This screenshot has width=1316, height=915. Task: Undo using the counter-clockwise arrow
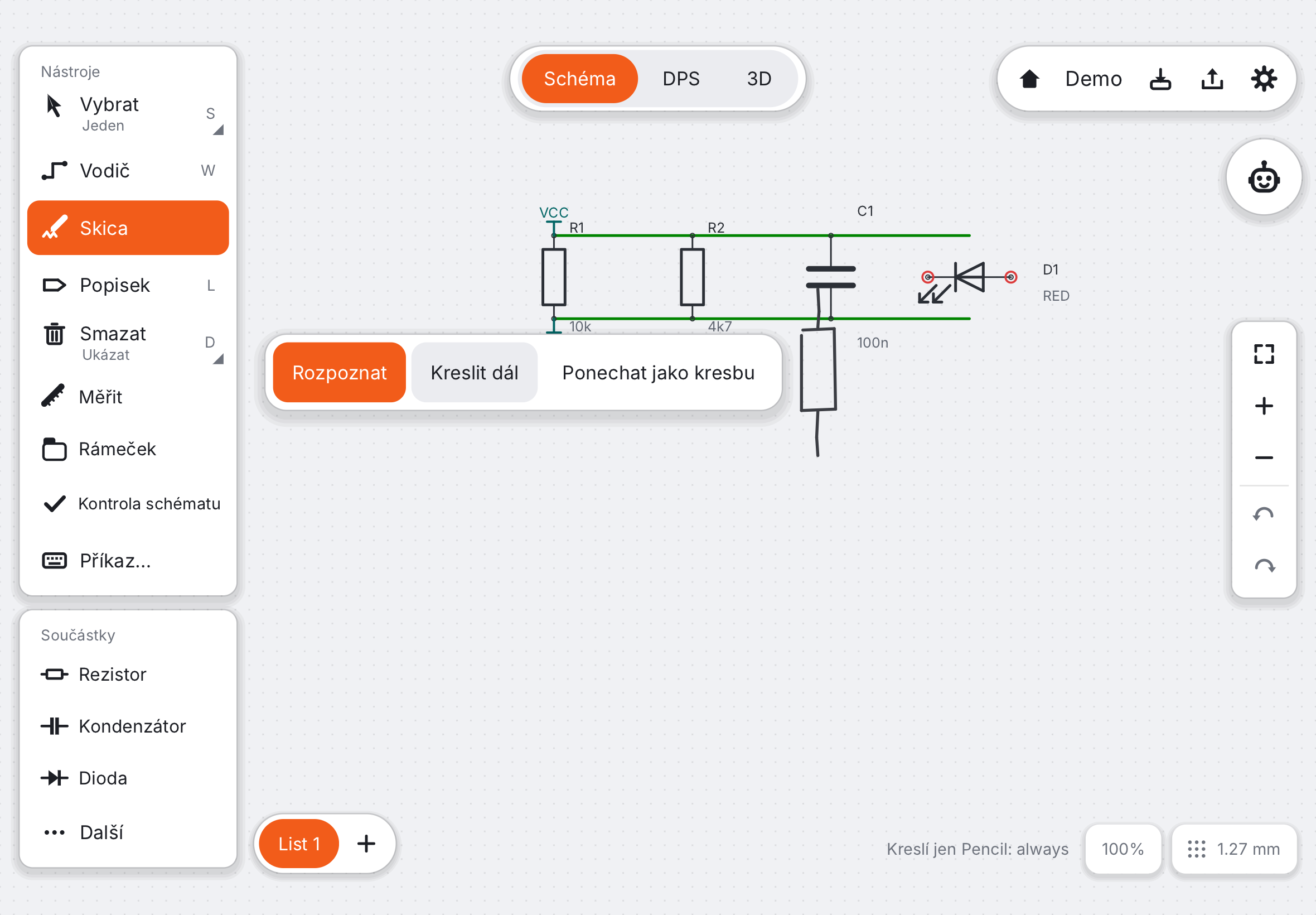1264,514
